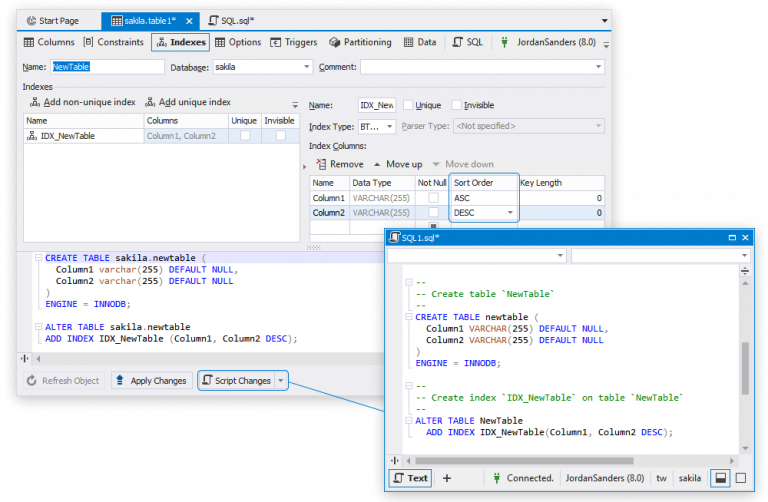Click Refresh Object button
Viewport: 768px width, 502px height.
[x=63, y=381]
